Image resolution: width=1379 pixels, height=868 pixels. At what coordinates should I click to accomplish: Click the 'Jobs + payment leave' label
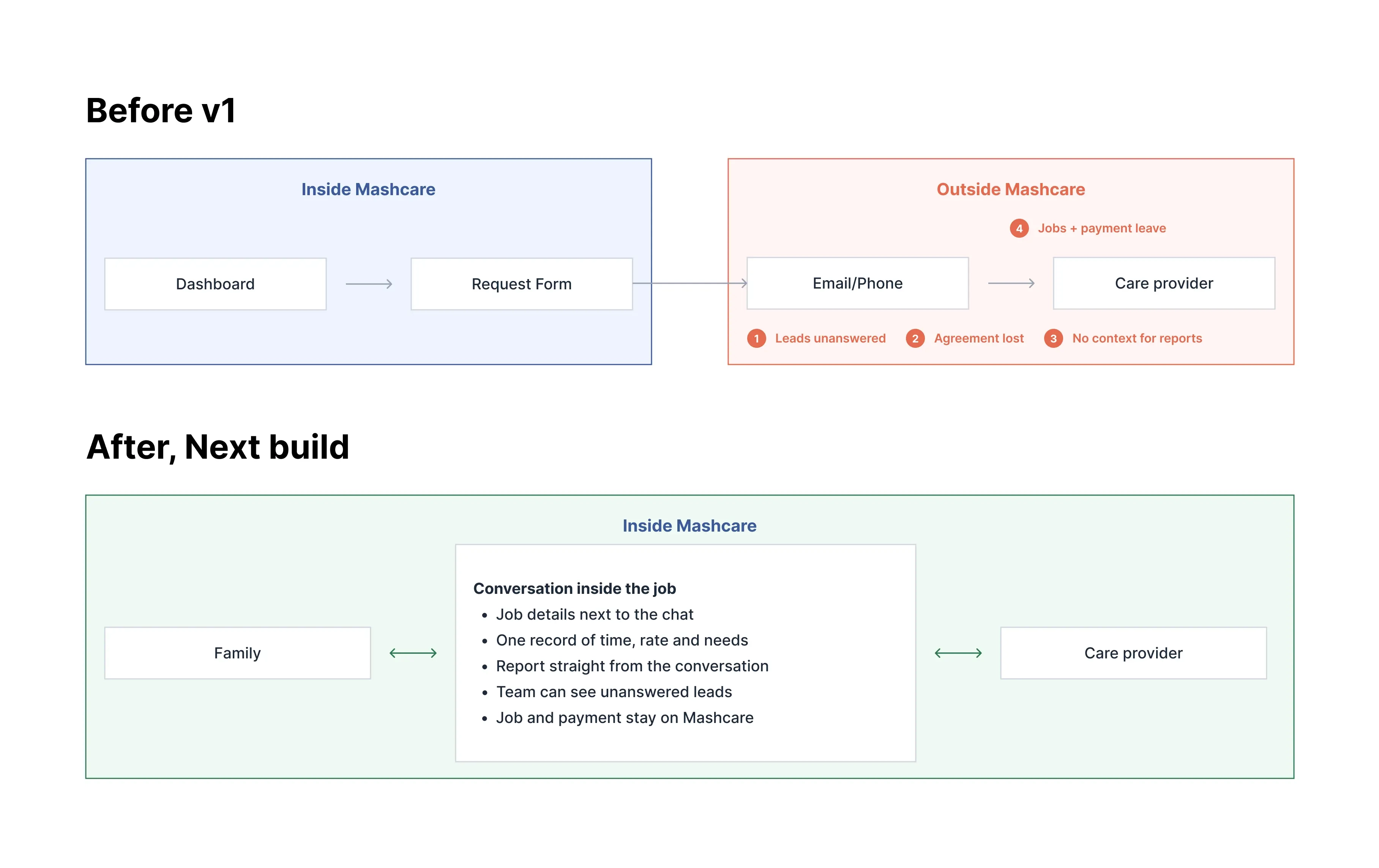click(x=1102, y=228)
